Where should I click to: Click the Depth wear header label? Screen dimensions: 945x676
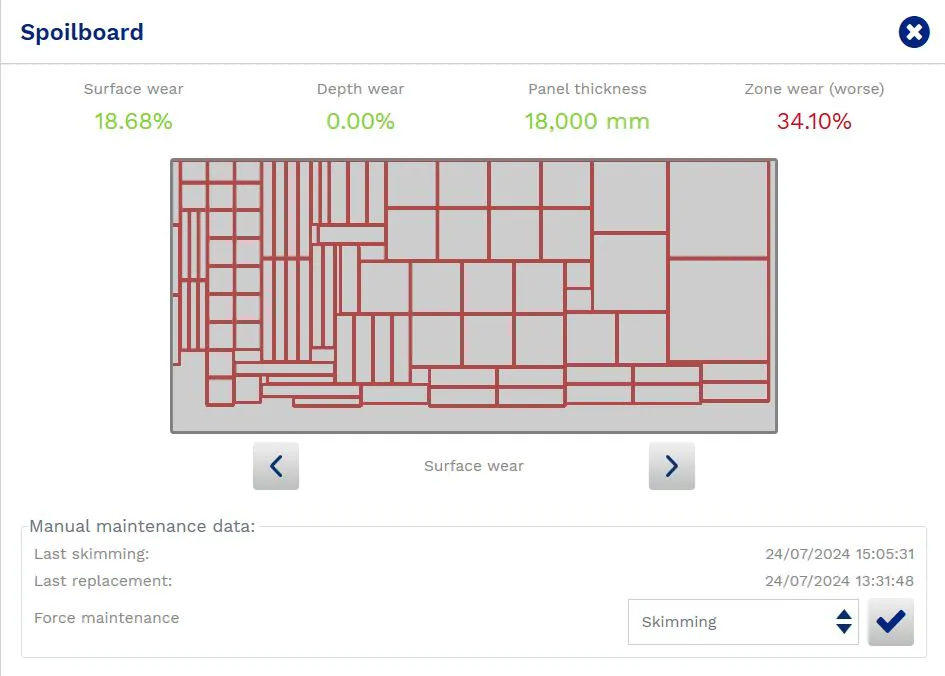360,89
